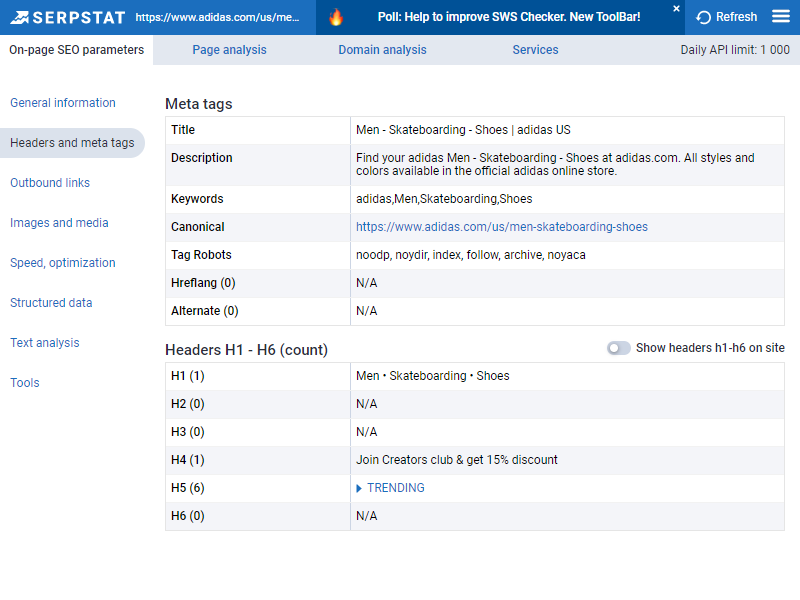This screenshot has width=800, height=600.
Task: Click the Canonical row label
Action: click(x=197, y=227)
